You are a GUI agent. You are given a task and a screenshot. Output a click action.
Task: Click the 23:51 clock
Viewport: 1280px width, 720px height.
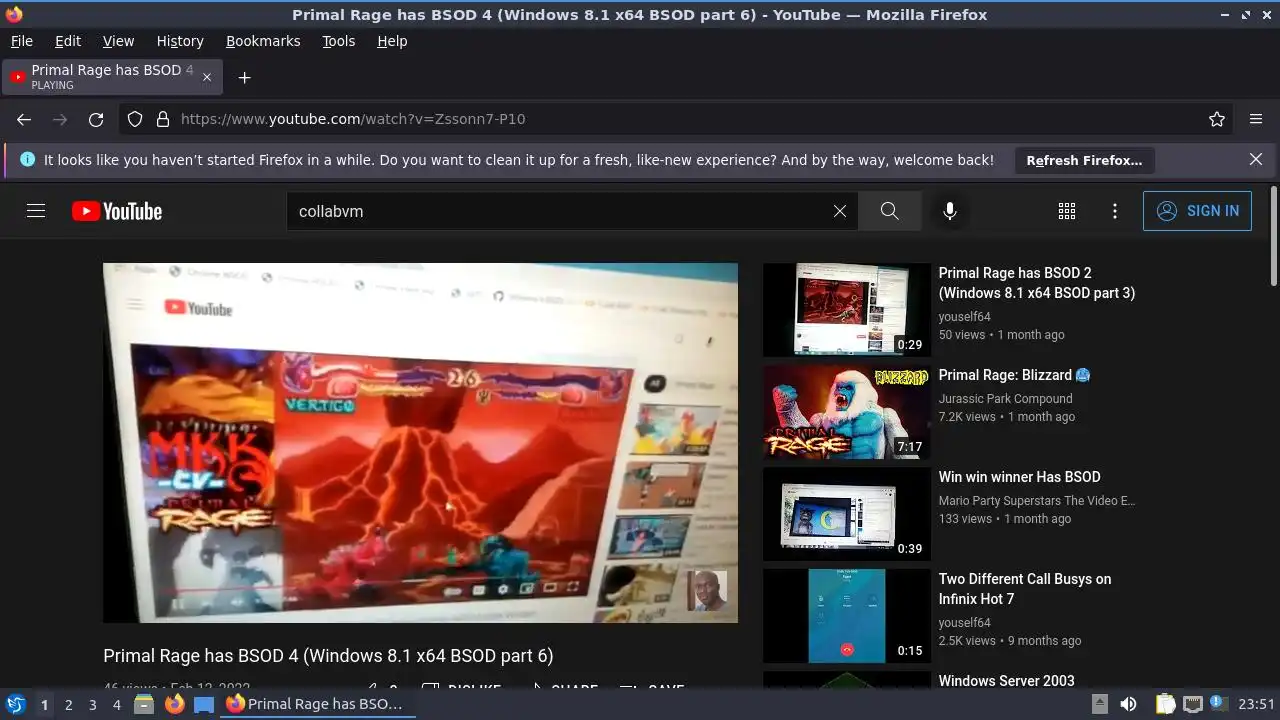coord(1257,704)
